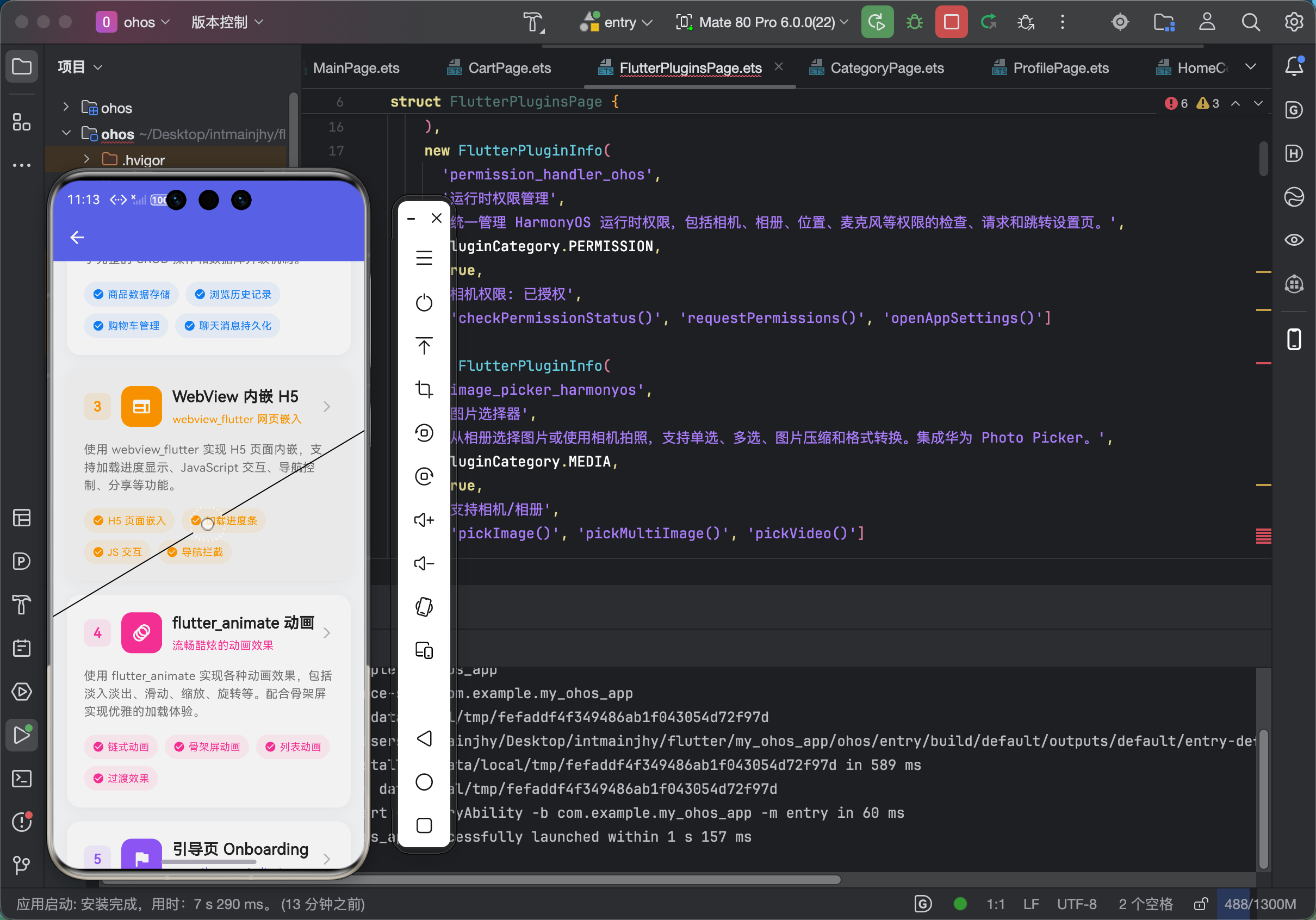Run the entry app with green button
This screenshot has height=920, width=1316.
[x=877, y=22]
